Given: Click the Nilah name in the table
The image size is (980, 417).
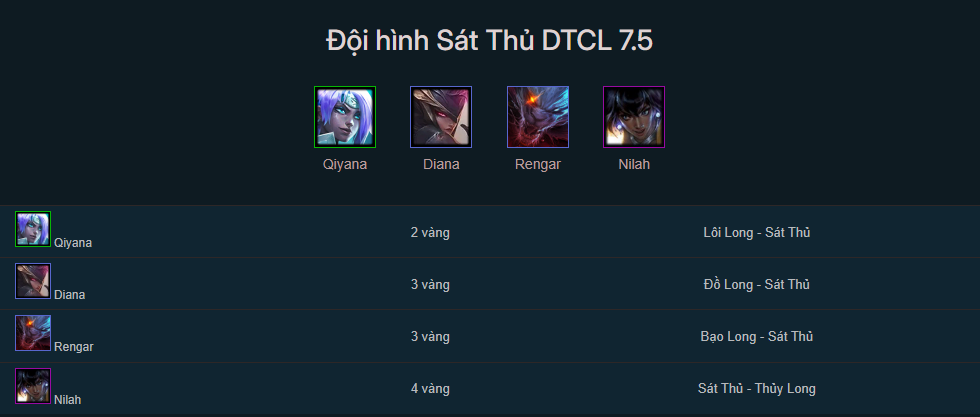Looking at the screenshot, I should tap(68, 399).
